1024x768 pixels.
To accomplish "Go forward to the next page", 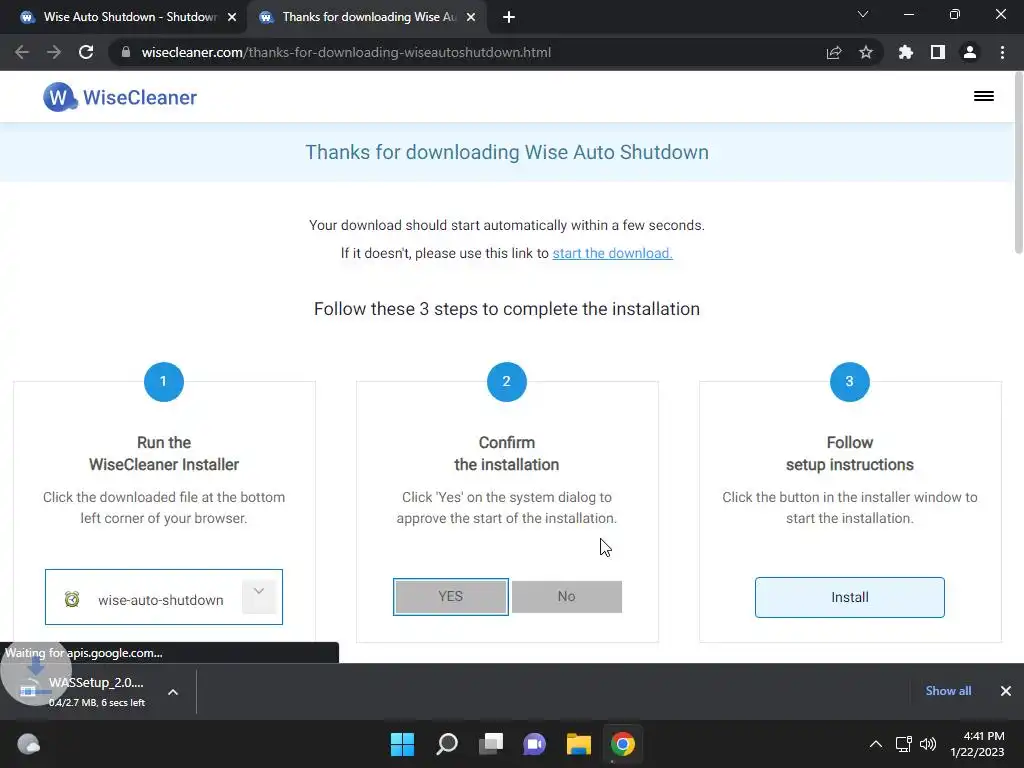I will coord(54,52).
